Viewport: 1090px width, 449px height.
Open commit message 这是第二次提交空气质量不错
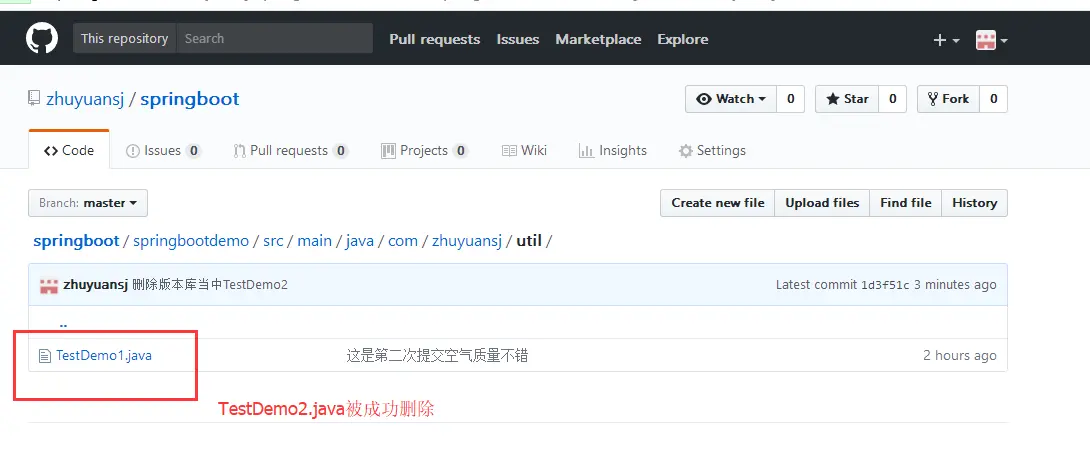click(x=437, y=356)
